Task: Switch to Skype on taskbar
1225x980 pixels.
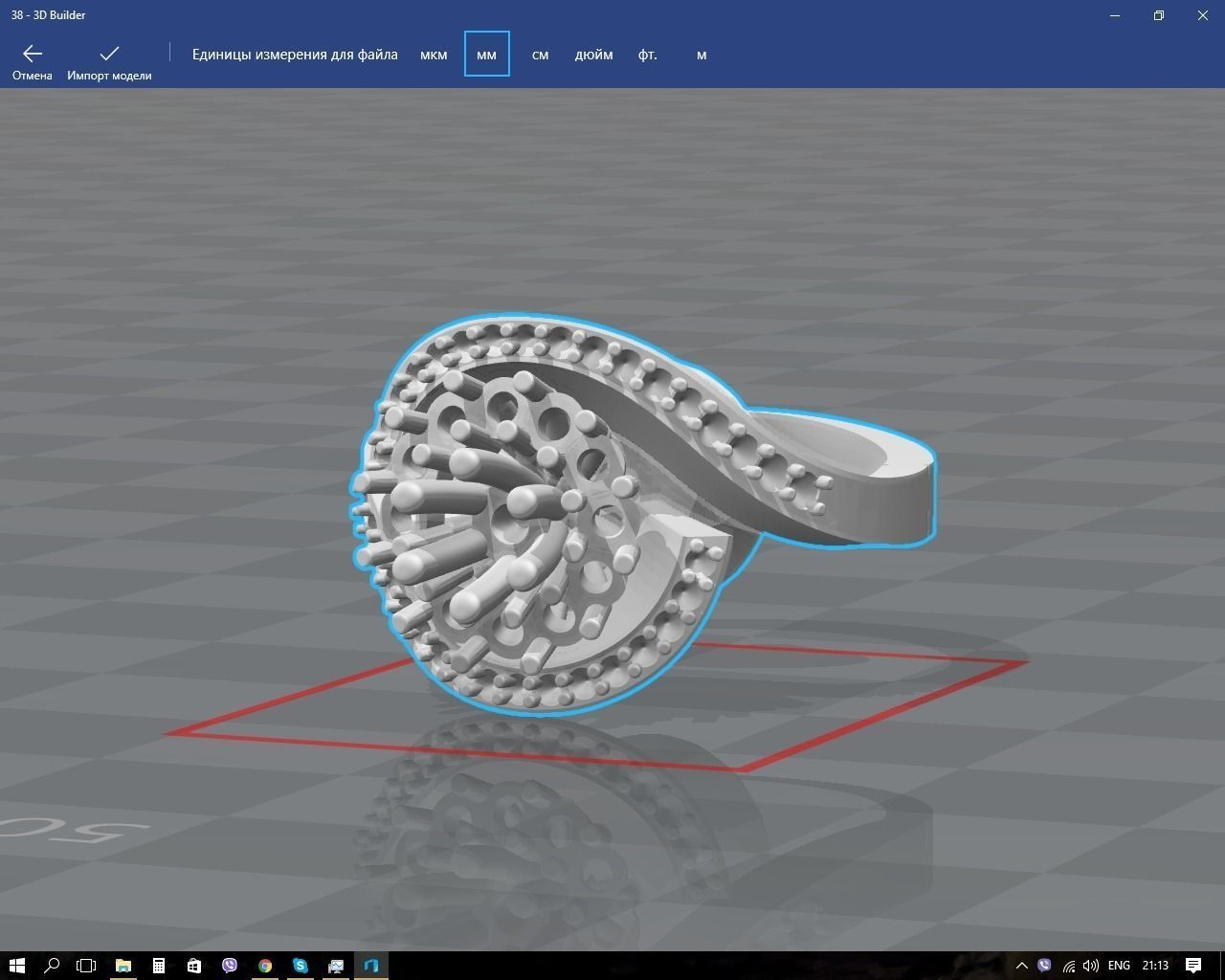Action: [301, 965]
